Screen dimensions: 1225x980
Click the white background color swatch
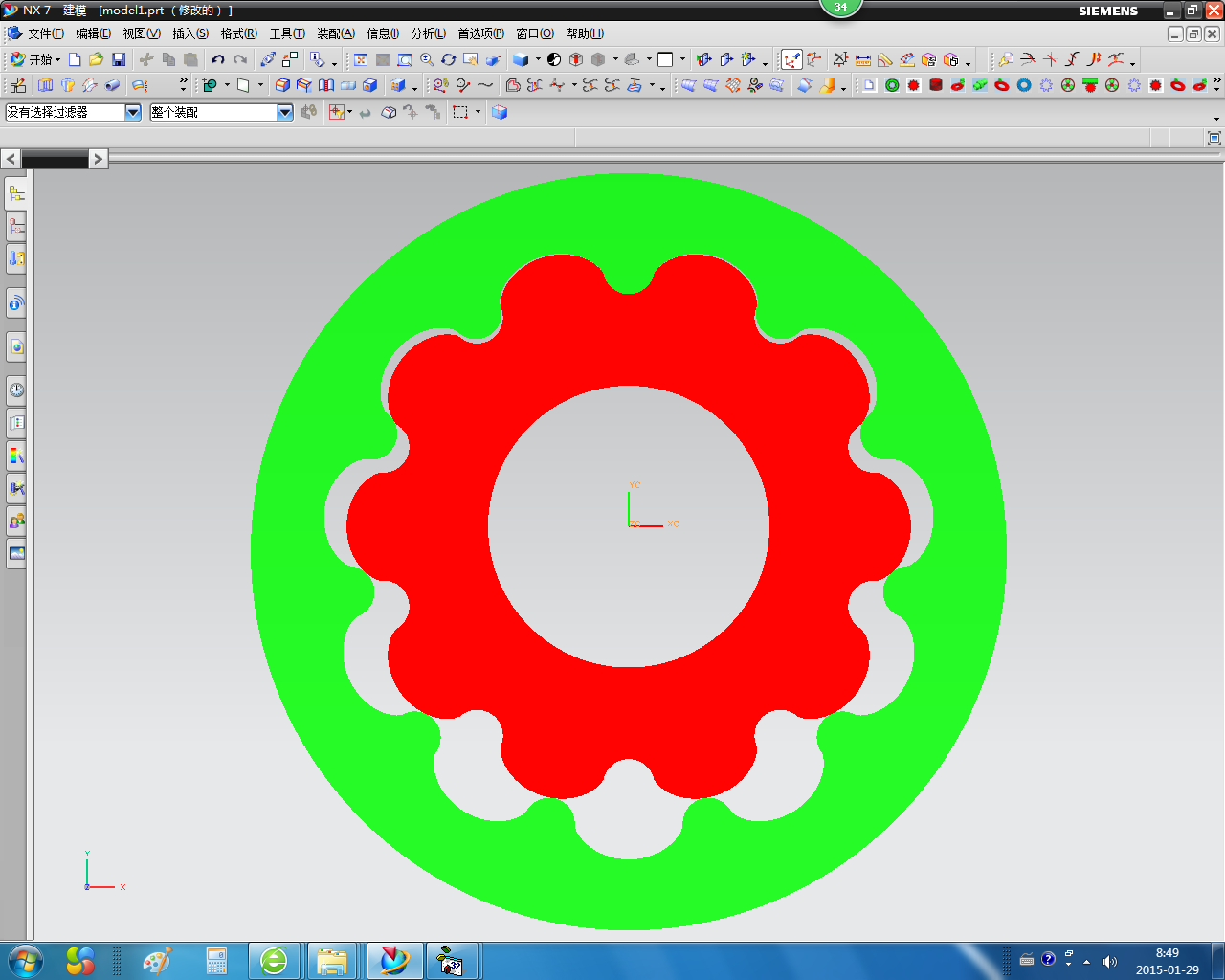click(665, 59)
